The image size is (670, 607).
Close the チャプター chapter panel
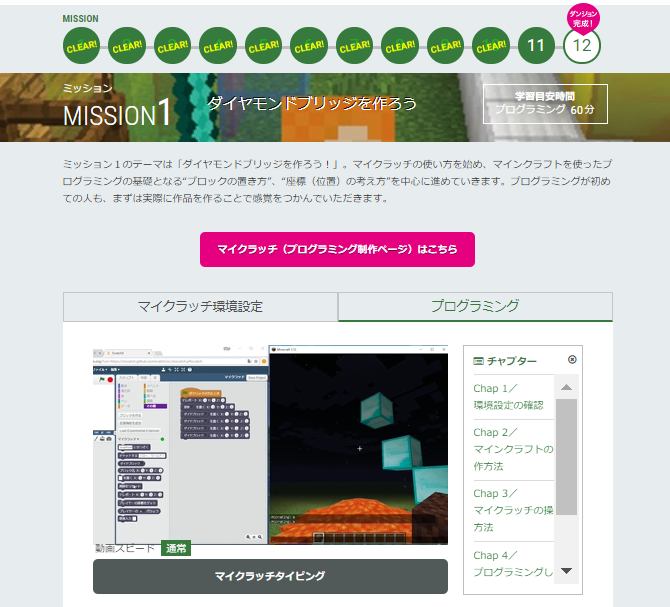click(572, 360)
